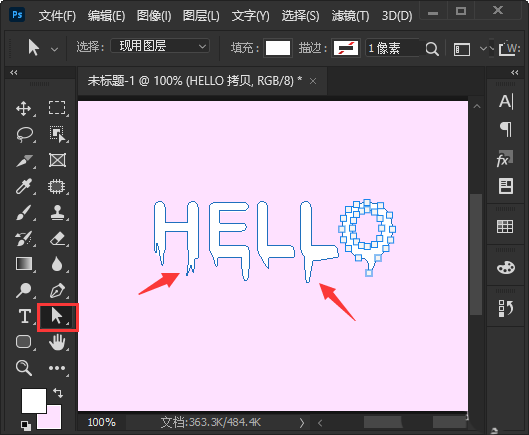Click the 填充 fill color swatch
This screenshot has height=435, width=529.
pyautogui.click(x=278, y=48)
